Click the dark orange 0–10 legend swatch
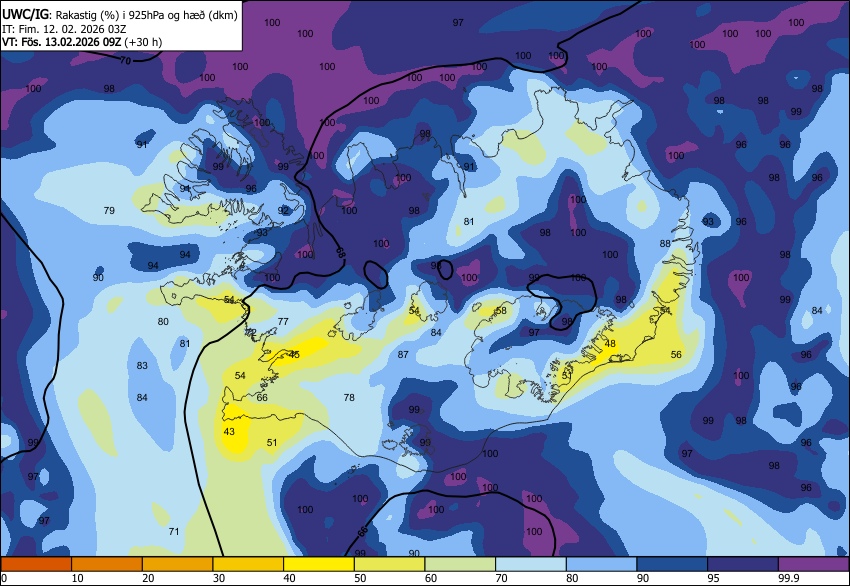Screen dimensions: 850x586 [x=36, y=564]
